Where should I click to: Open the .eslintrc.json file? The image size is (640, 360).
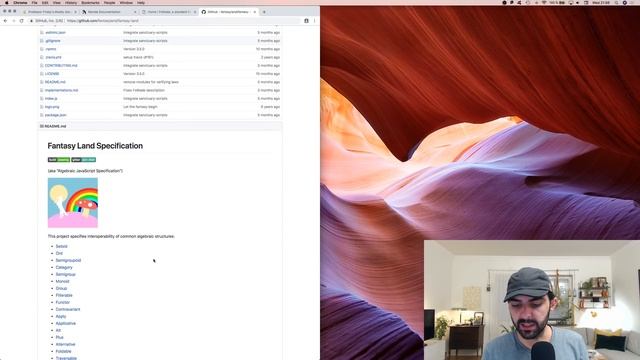55,33
